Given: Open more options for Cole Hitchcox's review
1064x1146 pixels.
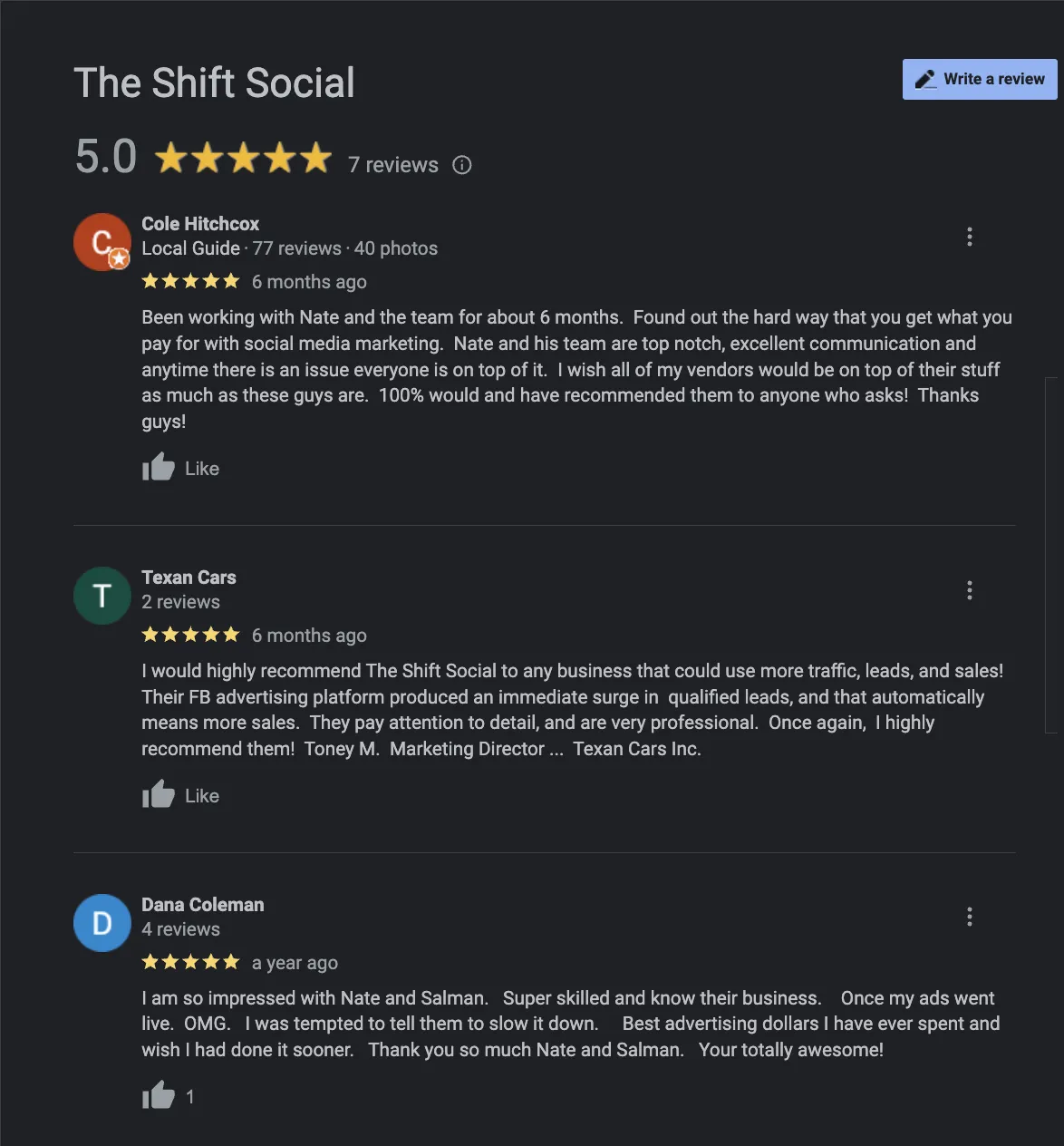Looking at the screenshot, I should pos(970,237).
